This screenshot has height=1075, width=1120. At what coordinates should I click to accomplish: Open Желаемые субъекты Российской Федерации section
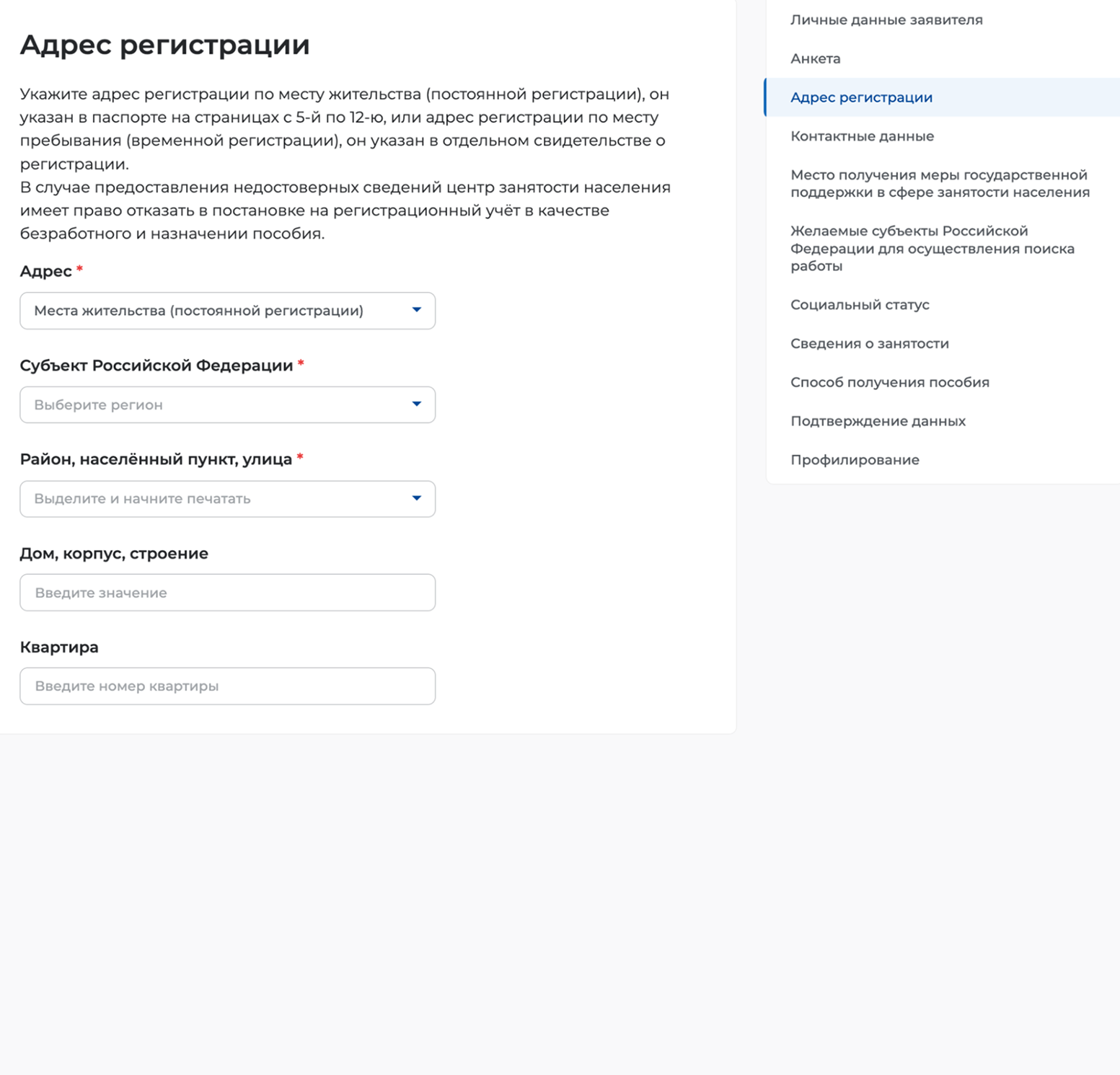click(932, 249)
